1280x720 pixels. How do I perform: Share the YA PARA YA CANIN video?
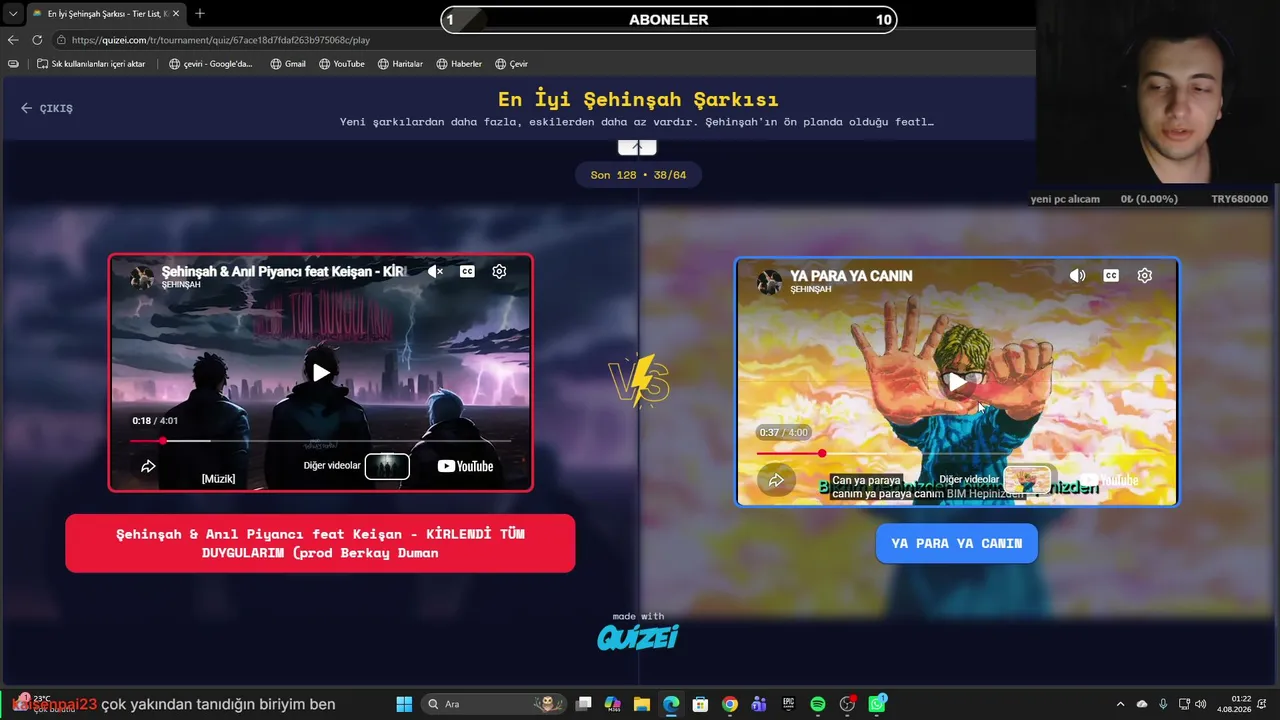[776, 480]
